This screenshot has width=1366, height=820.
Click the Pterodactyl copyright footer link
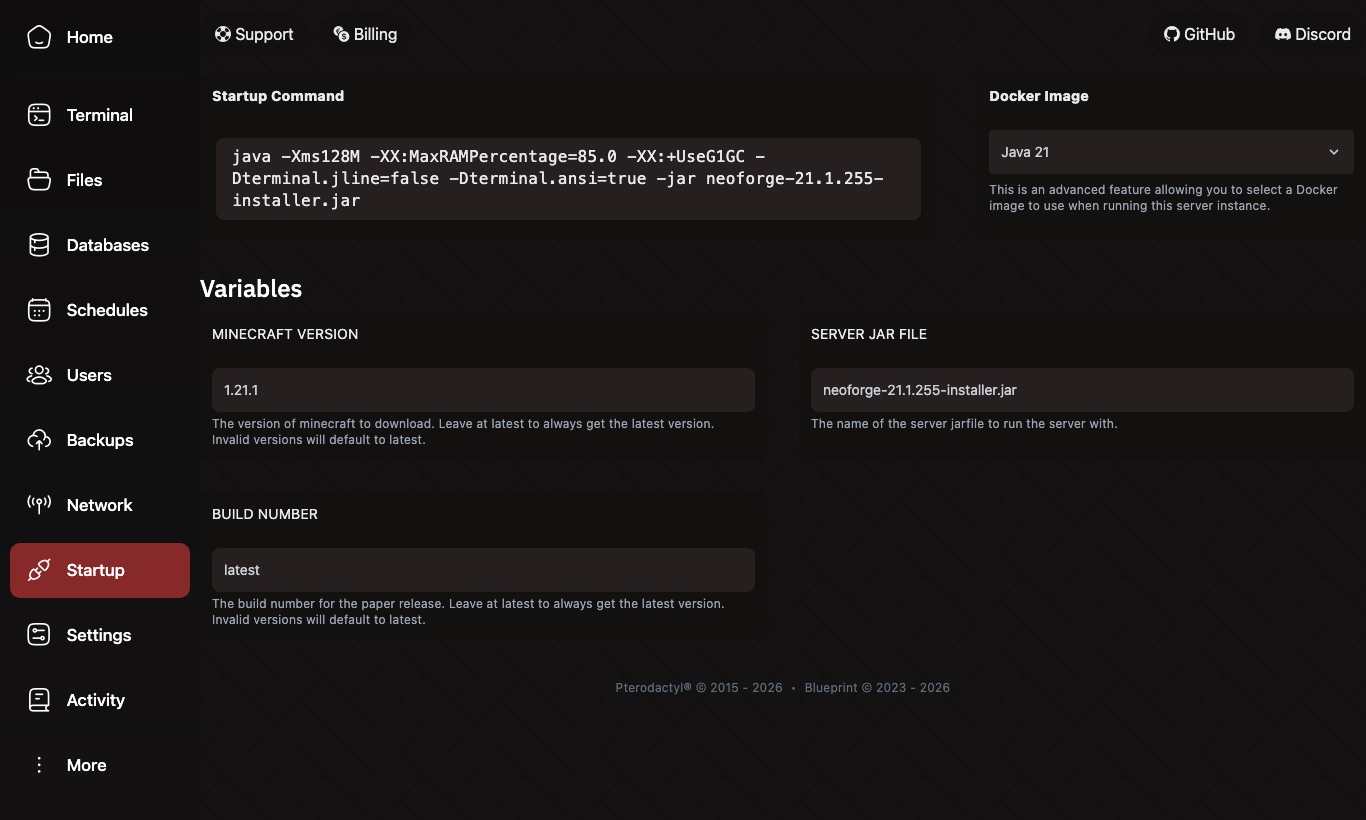point(699,688)
